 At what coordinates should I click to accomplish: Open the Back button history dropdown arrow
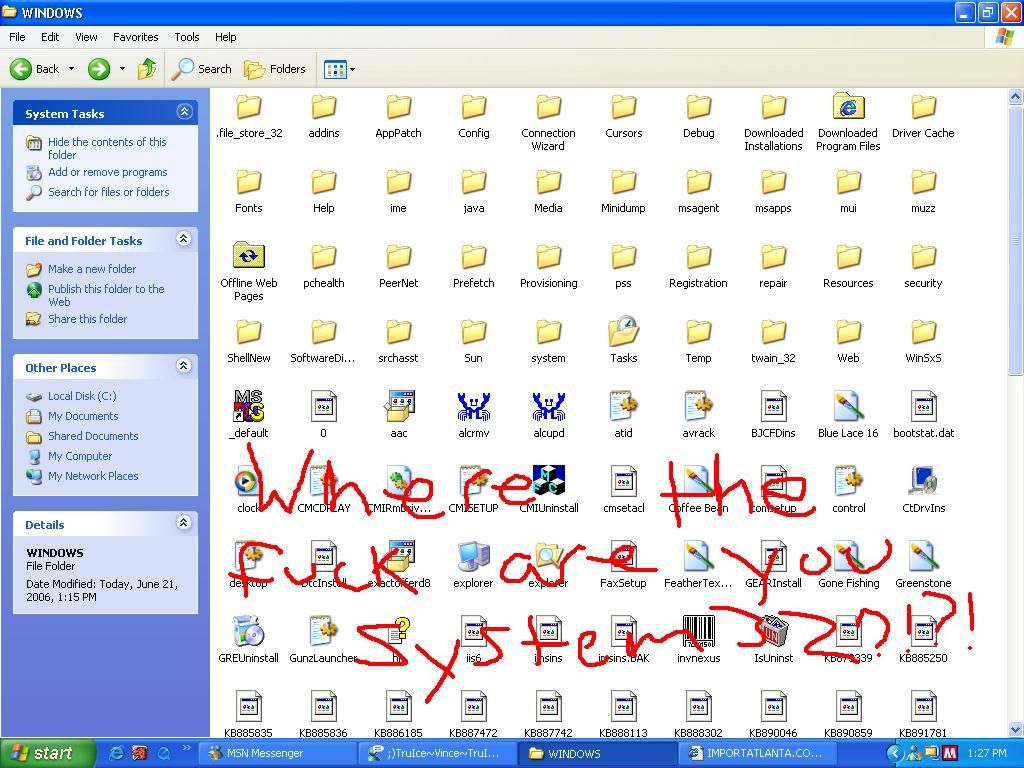coord(70,69)
